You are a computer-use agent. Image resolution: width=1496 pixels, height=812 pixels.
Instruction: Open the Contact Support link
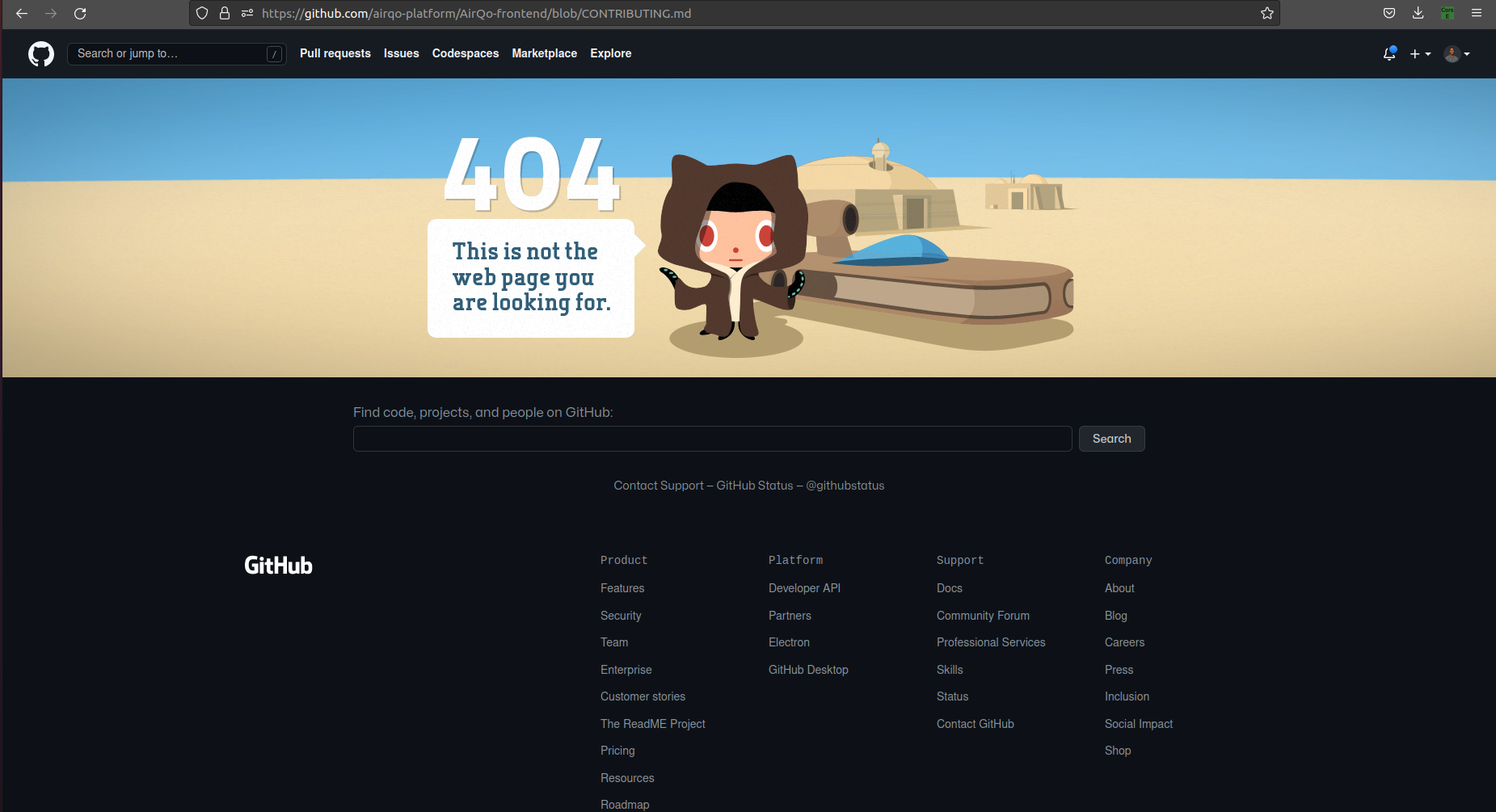pyautogui.click(x=658, y=485)
